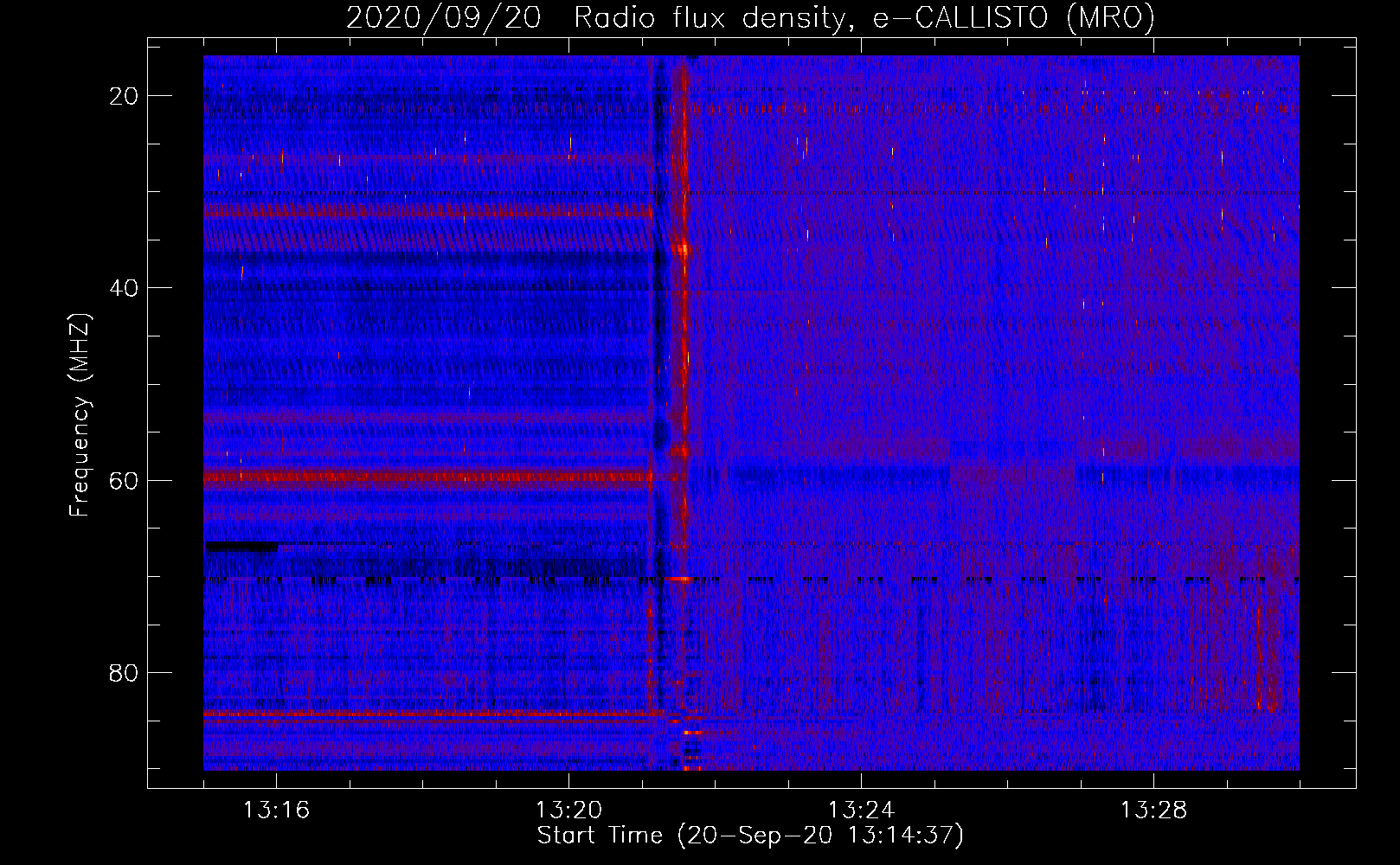Click the 13:28 time tick label
Image resolution: width=1400 pixels, height=865 pixels.
(1153, 811)
